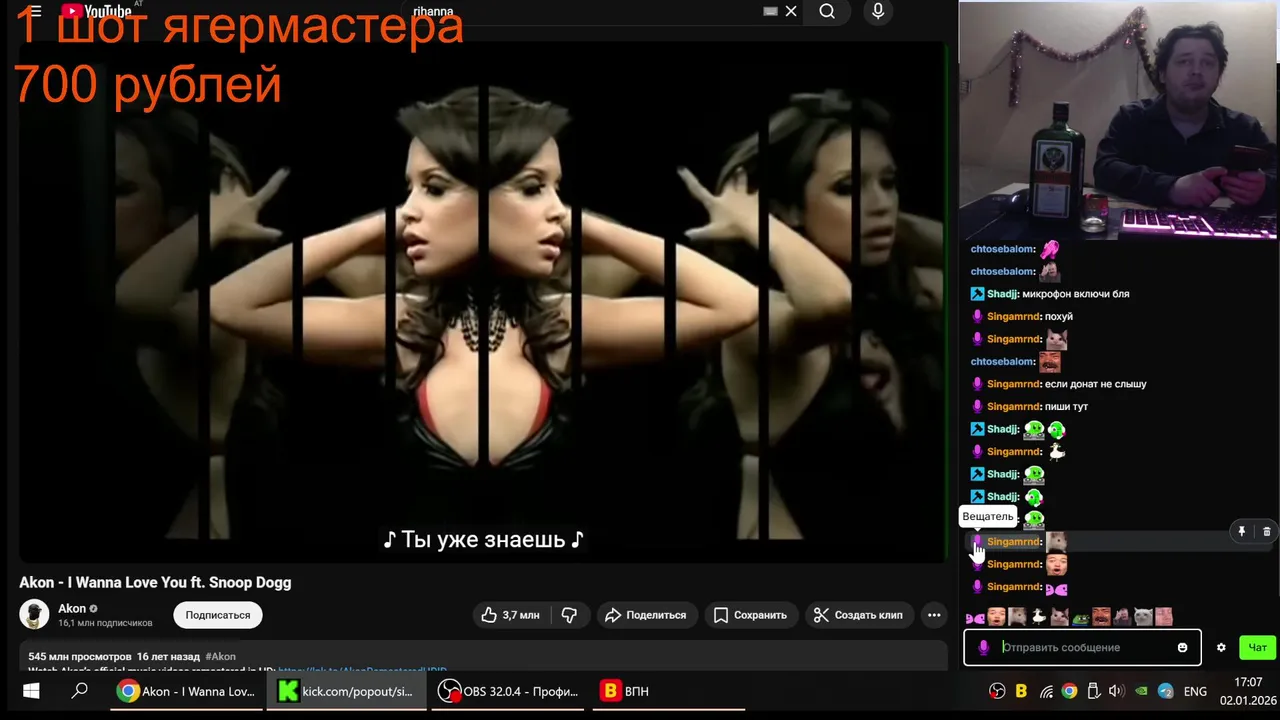Like the video showing 3,7 млн
1280x720 pixels.
click(x=510, y=615)
